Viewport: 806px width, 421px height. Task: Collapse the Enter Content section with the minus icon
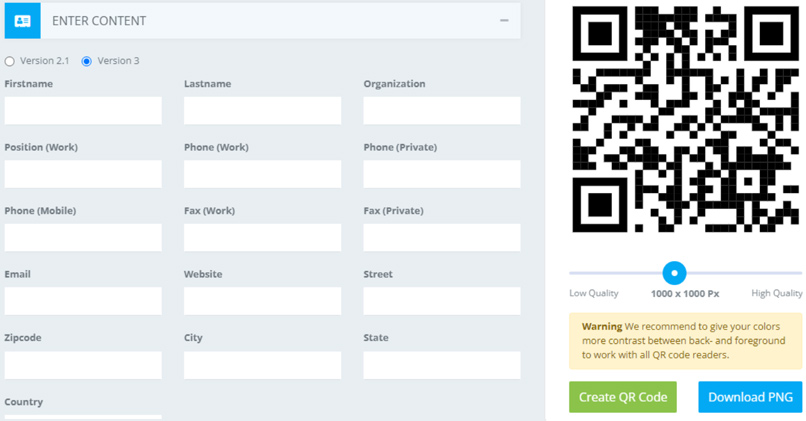click(x=504, y=21)
